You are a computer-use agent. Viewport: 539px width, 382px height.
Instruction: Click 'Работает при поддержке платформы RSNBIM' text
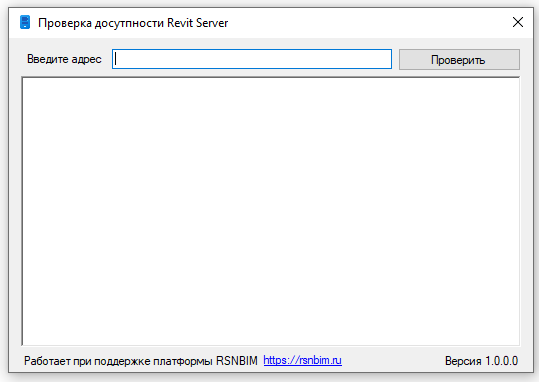(x=141, y=361)
